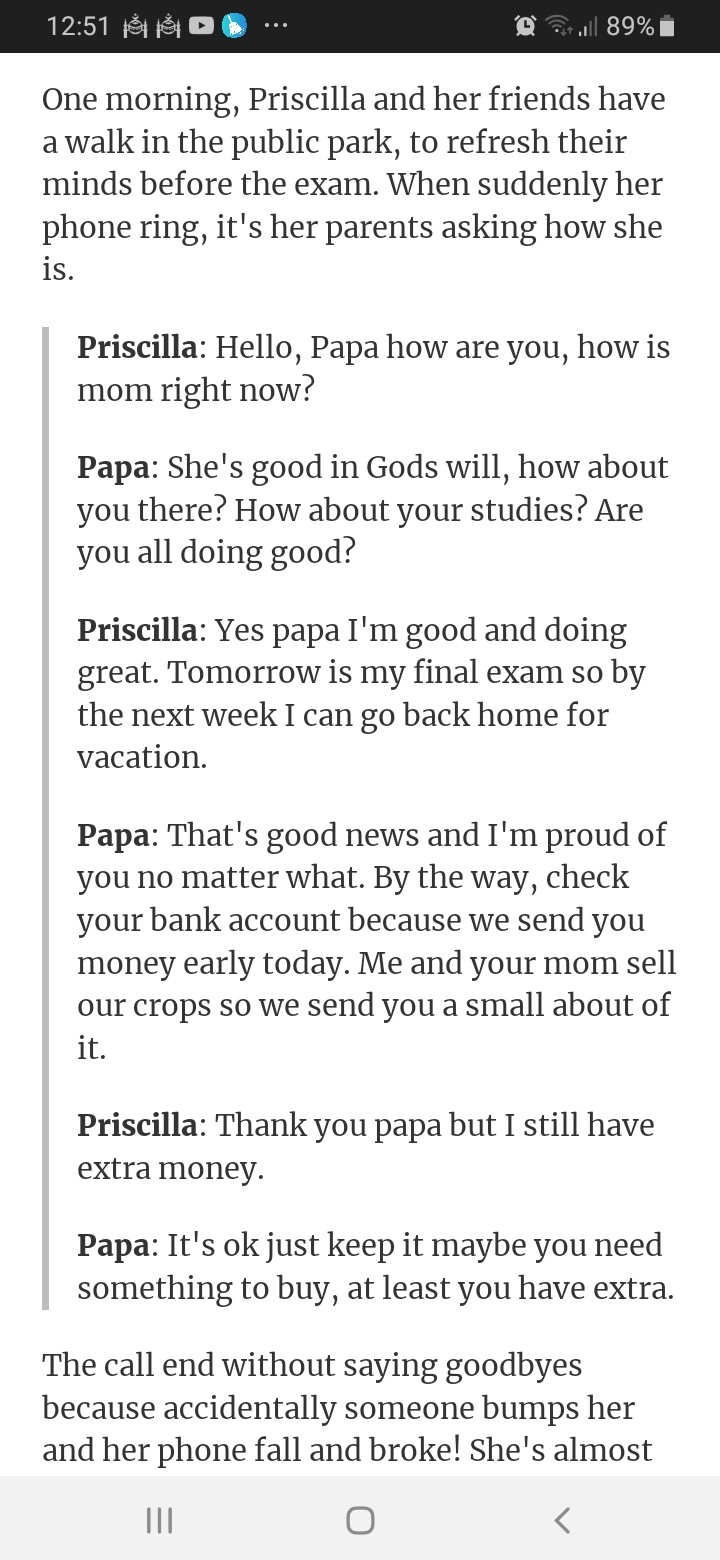The height and width of the screenshot is (1560, 720).
Task: Tap the blue cleaner app notification icon
Action: coord(234,27)
